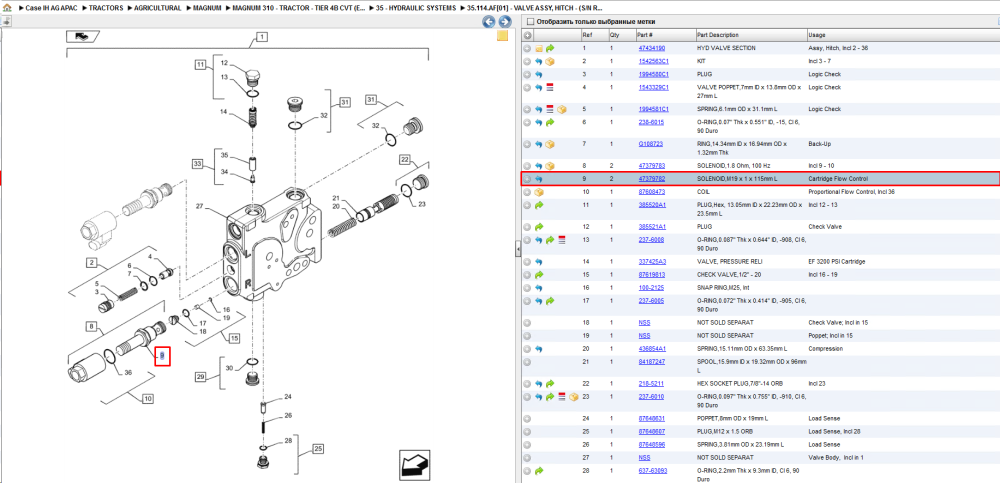This screenshot has width=1000, height=483.
Task: Select callout 27 on the valve body
Action: click(198, 206)
